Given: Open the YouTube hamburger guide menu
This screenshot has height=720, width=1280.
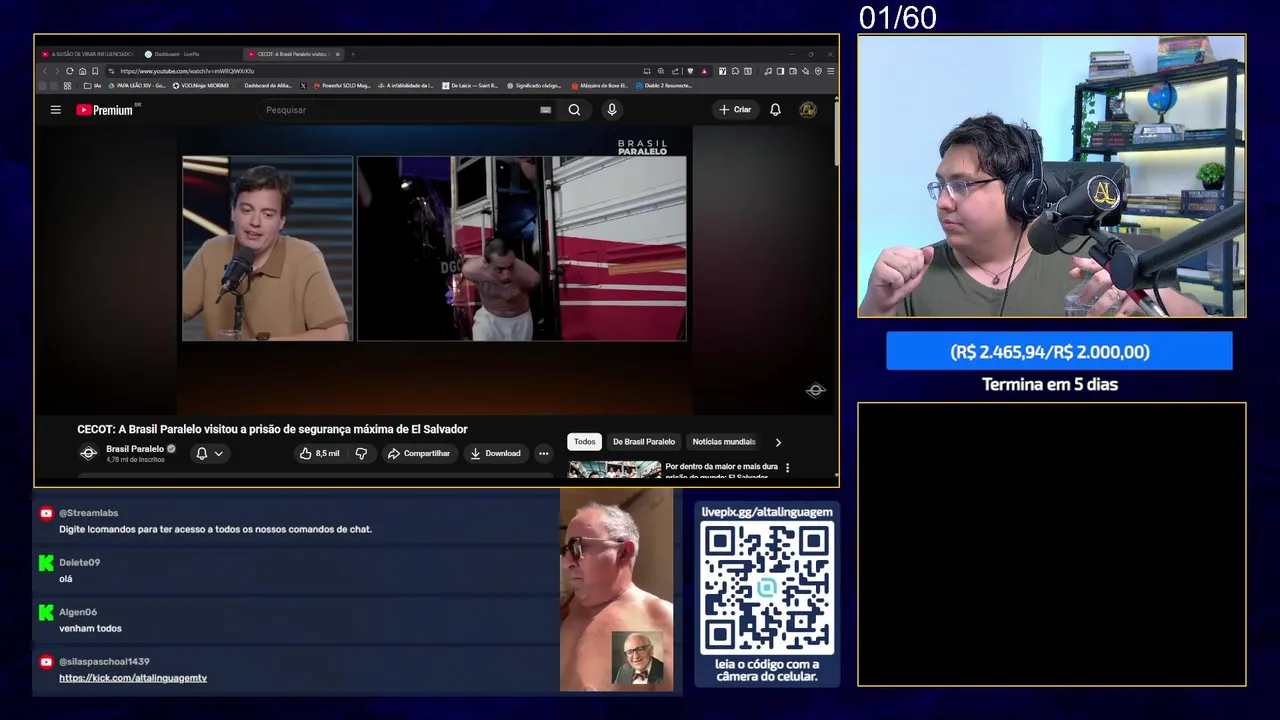Looking at the screenshot, I should [x=56, y=110].
